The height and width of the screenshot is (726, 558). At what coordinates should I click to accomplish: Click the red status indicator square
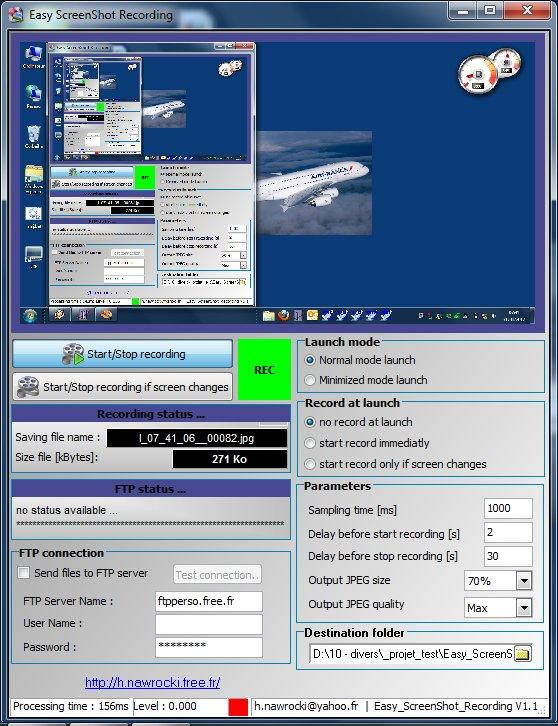238,707
